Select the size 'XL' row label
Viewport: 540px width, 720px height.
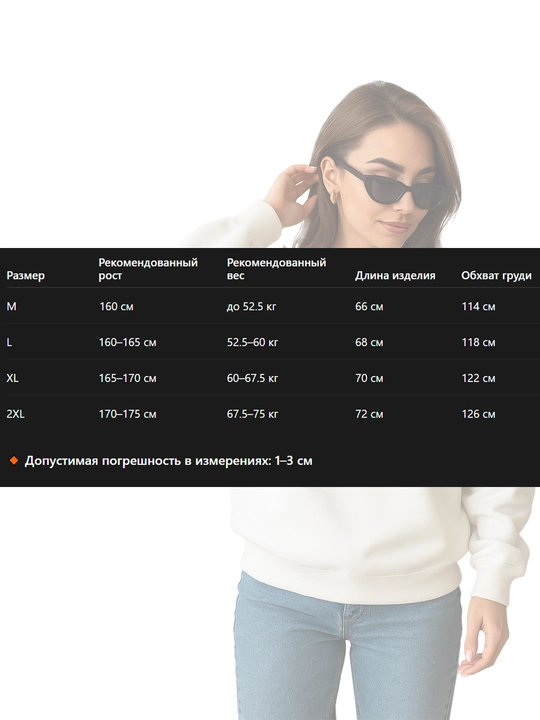(12, 378)
